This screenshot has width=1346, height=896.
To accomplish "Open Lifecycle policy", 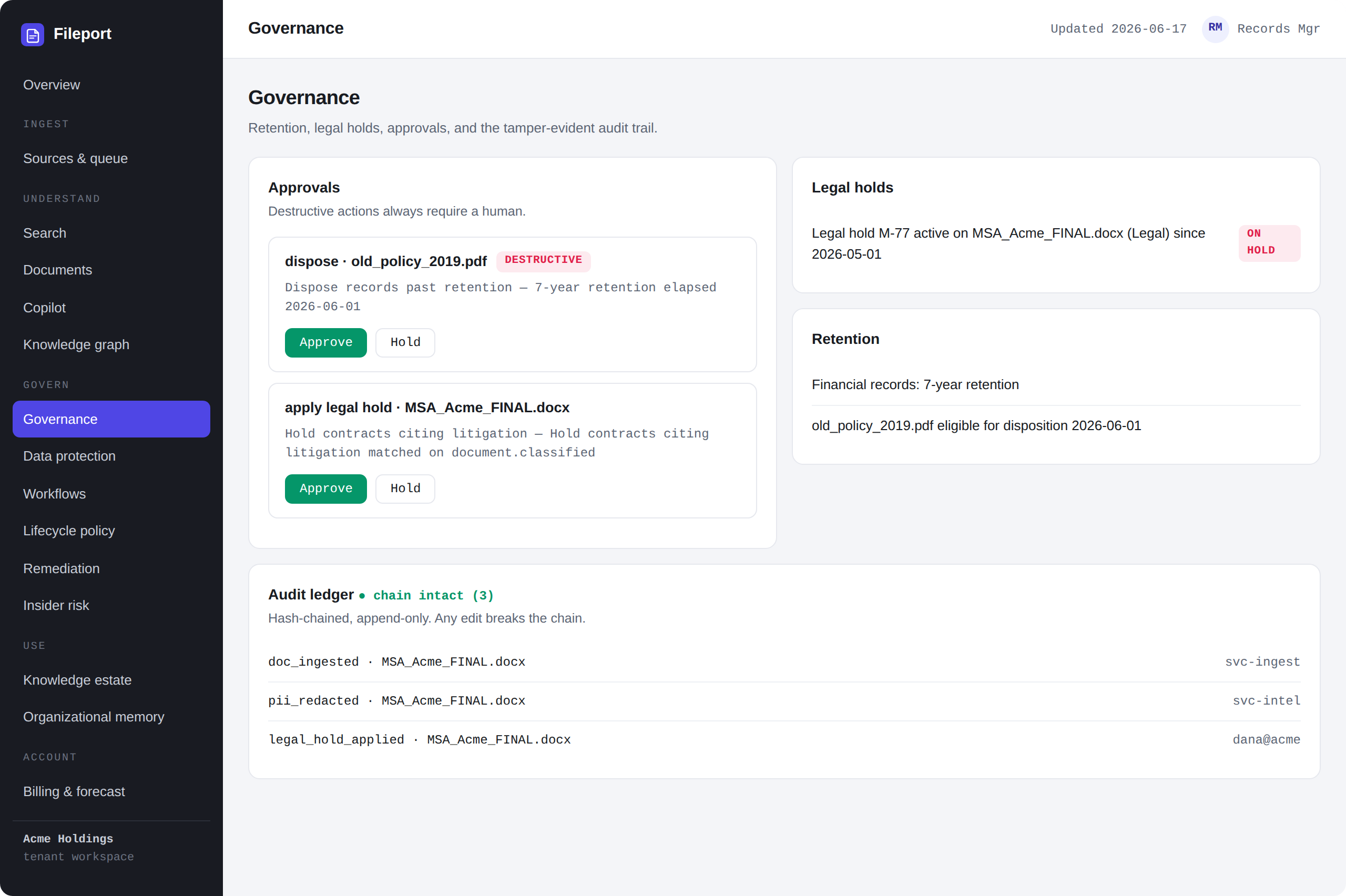I will [x=111, y=530].
